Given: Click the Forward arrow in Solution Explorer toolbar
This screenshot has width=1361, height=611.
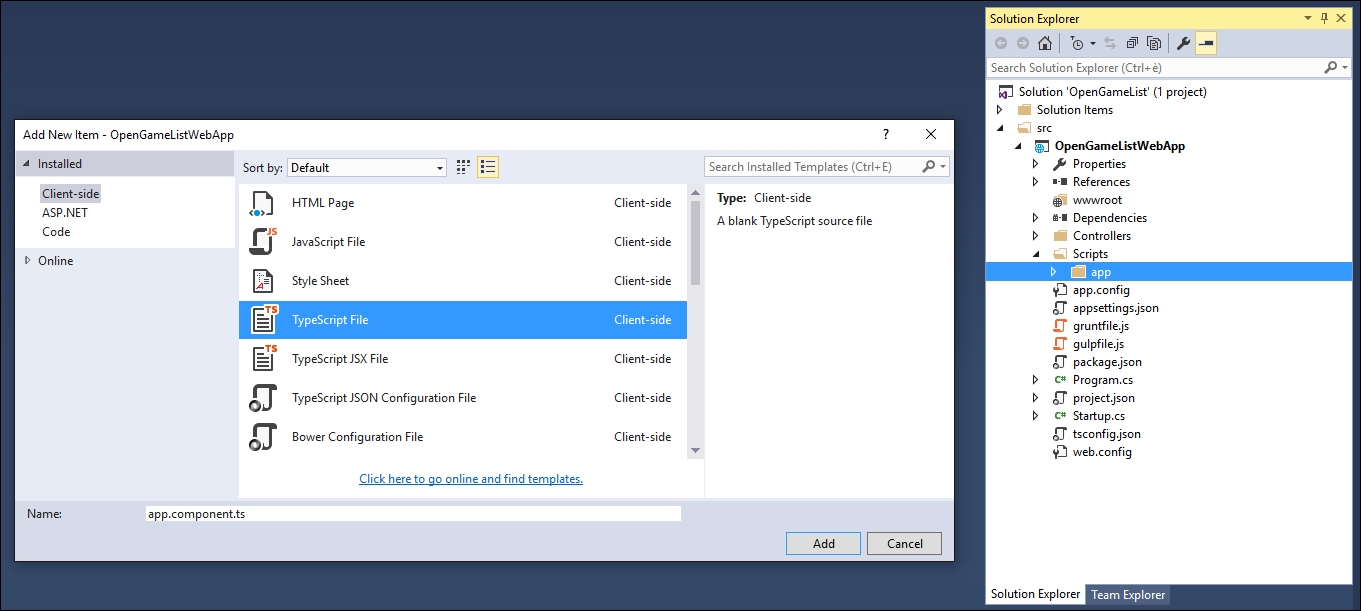Looking at the screenshot, I should [1023, 43].
